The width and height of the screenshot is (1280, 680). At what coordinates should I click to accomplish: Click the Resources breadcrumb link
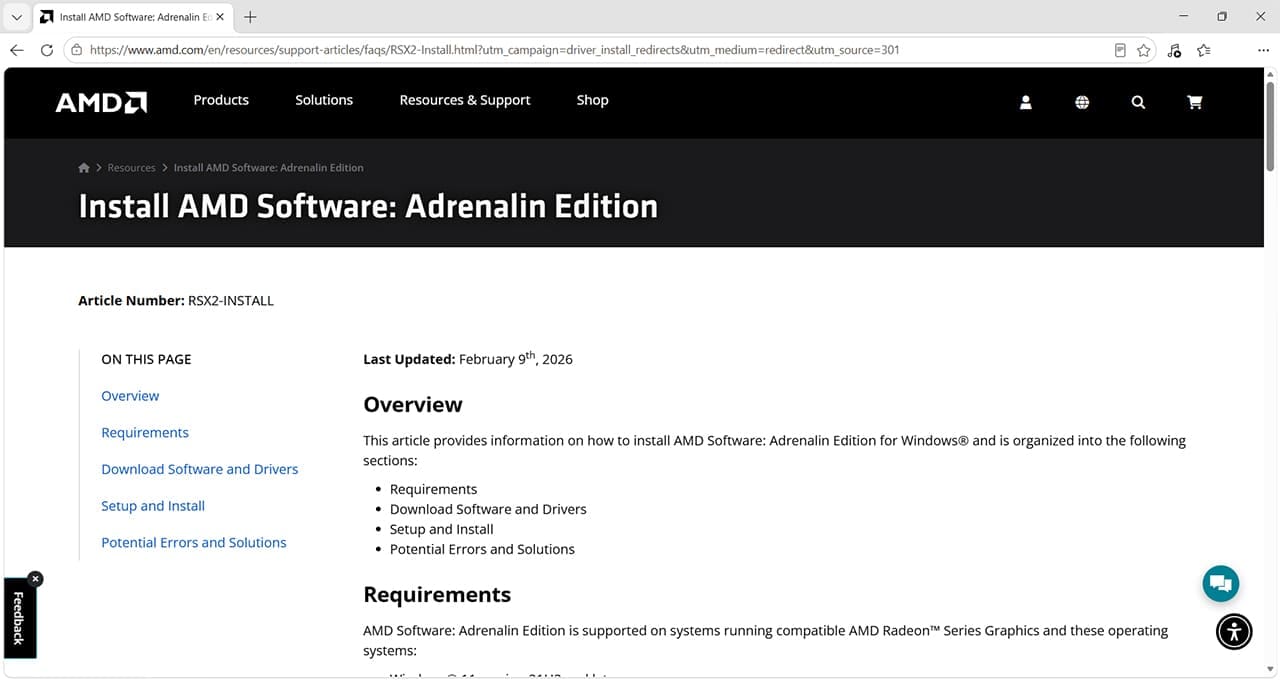pos(132,168)
